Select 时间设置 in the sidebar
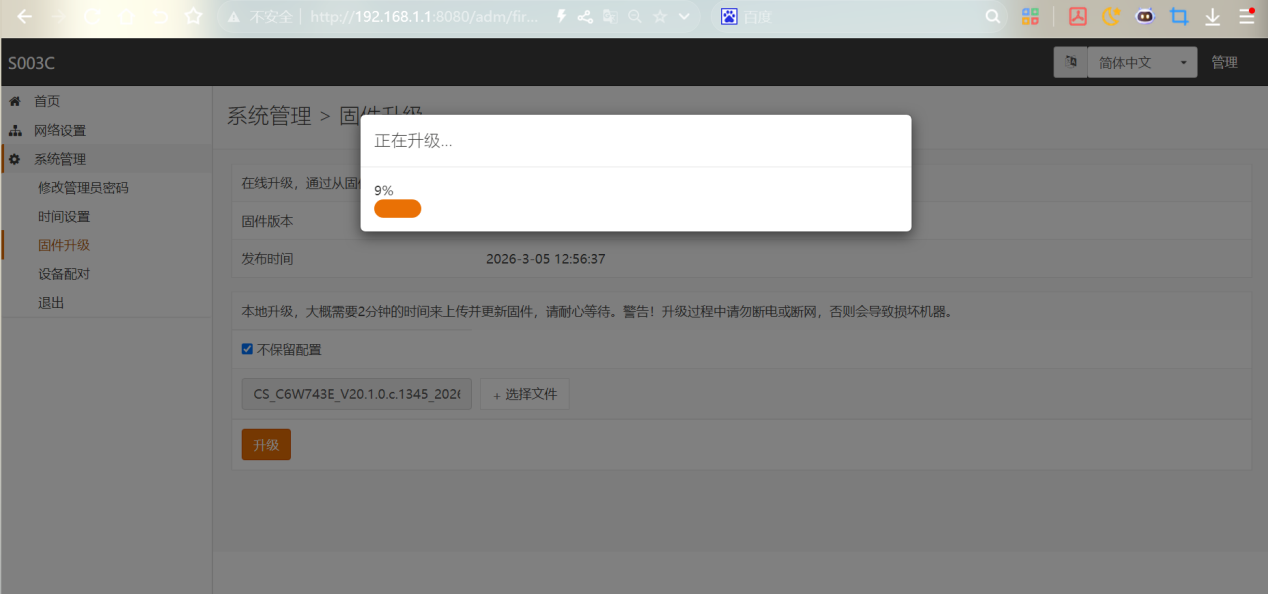1268x594 pixels. 64,216
